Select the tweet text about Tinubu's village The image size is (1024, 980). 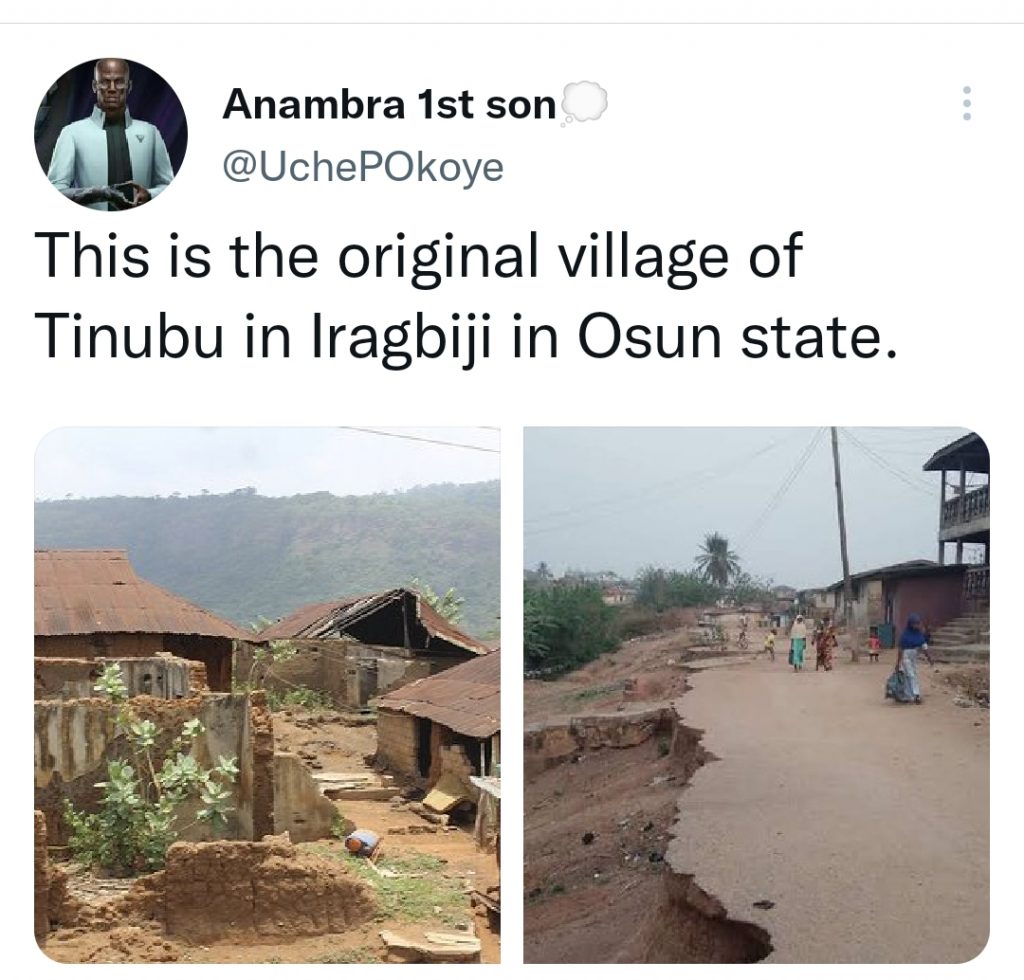tap(468, 296)
